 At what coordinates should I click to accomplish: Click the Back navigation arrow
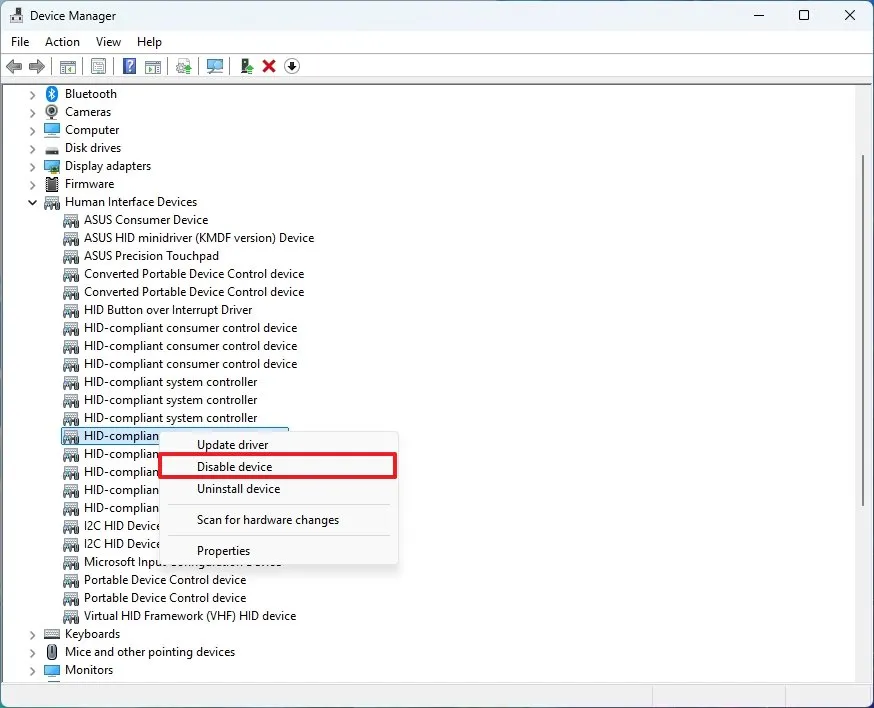14,66
